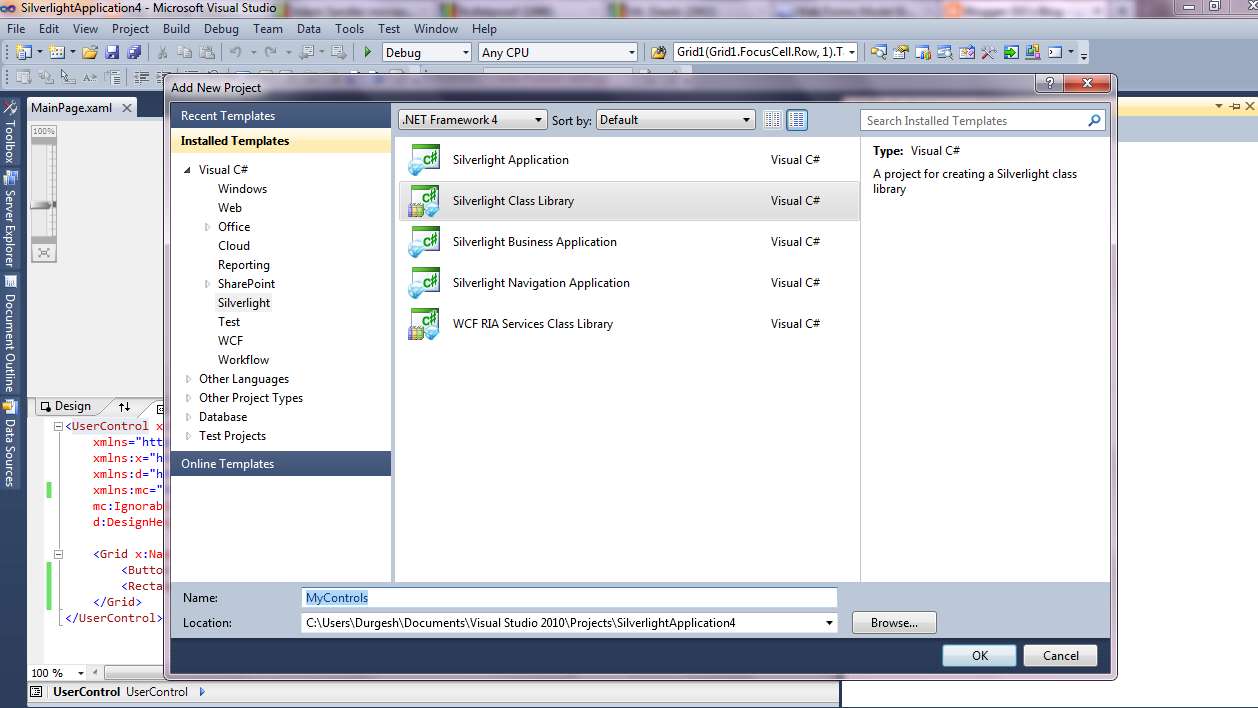This screenshot has height=708, width=1258.
Task: Click the dialog's Help question mark button
Action: [x=1048, y=85]
